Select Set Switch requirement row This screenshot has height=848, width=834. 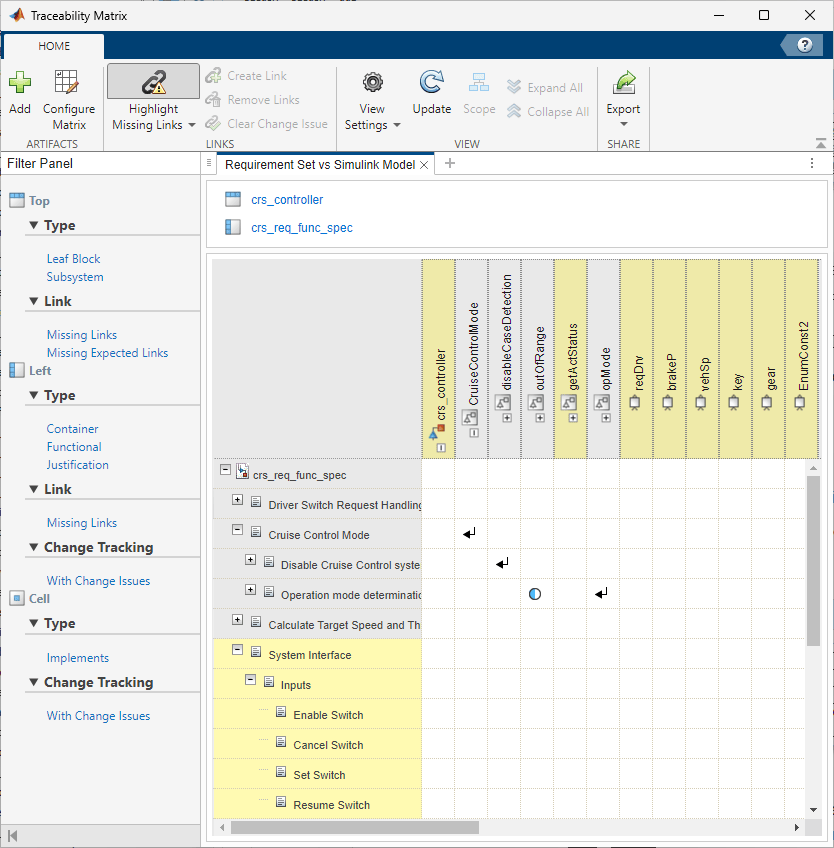(x=317, y=774)
